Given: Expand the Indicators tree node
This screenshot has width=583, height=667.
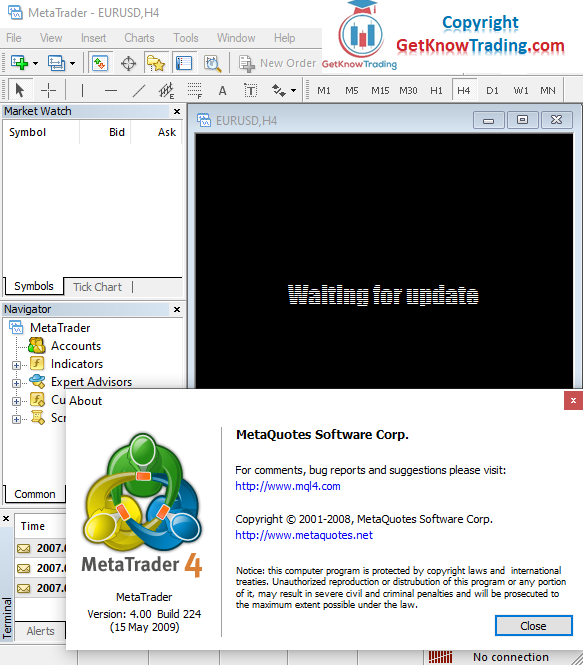Looking at the screenshot, I should click(16, 365).
